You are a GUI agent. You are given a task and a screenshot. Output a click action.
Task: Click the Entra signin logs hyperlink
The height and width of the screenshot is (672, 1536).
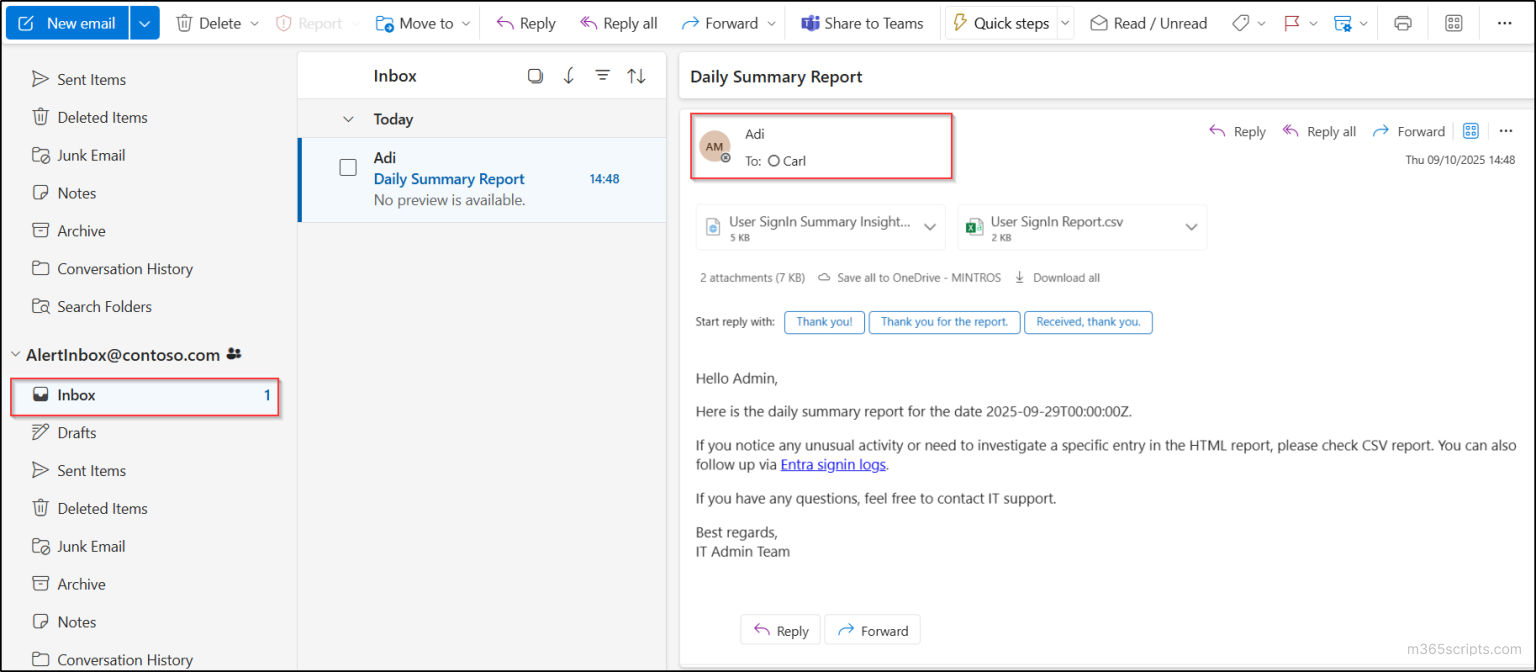(833, 464)
